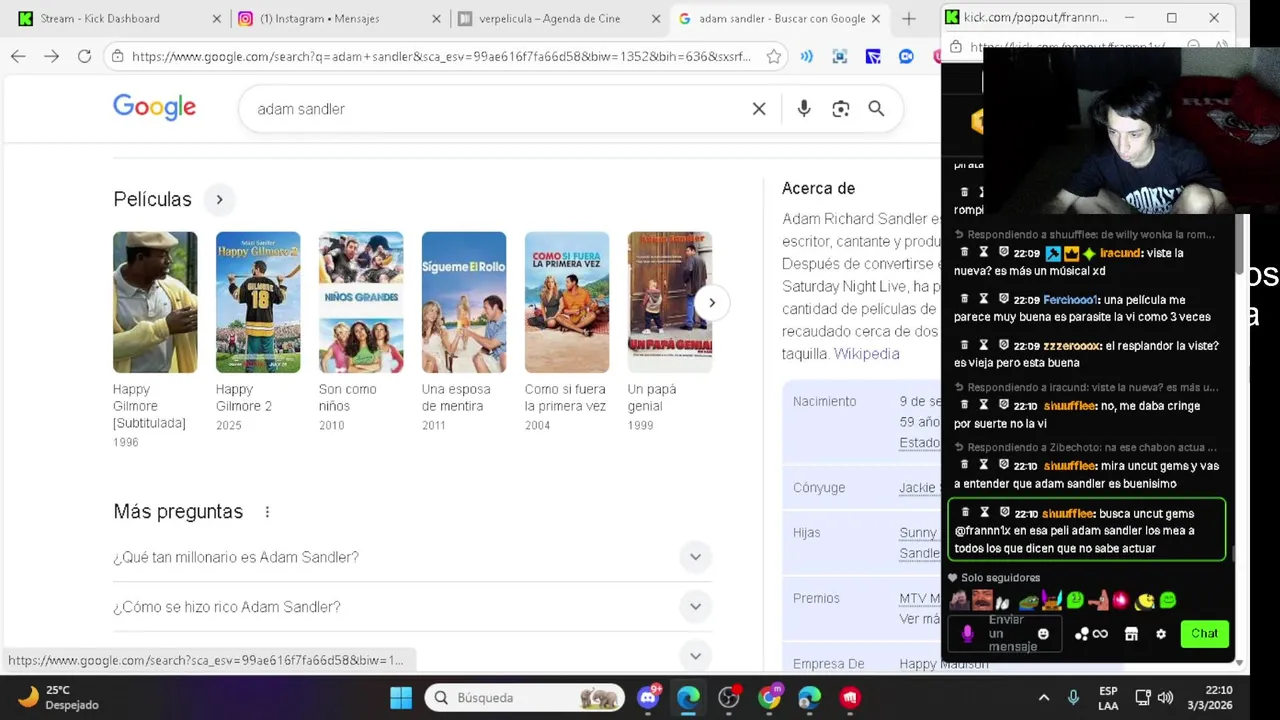Click the MTV M… link beside Premios
The width and height of the screenshot is (1280, 720).
tap(920, 598)
